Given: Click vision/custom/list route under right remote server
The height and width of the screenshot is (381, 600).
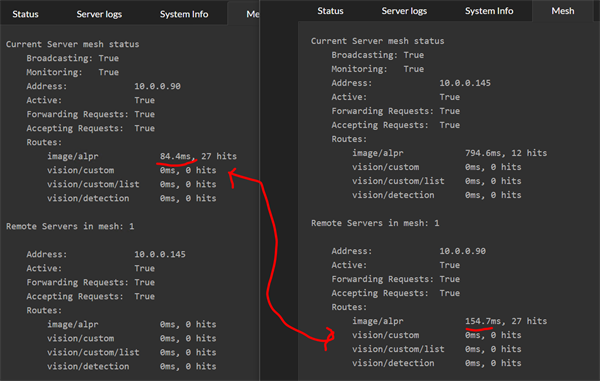Looking at the screenshot, I should click(398, 349).
